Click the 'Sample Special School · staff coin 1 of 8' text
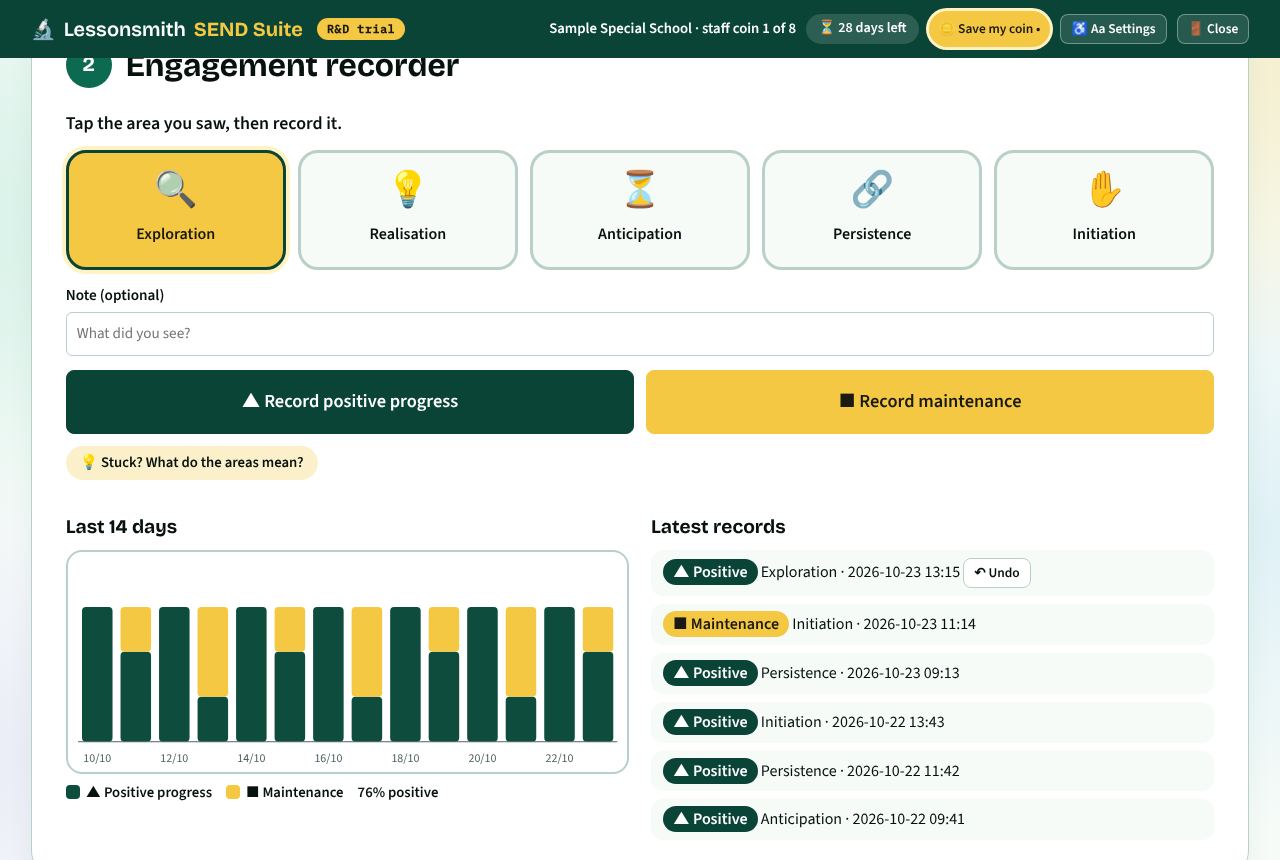1280x860 pixels. 673,29
